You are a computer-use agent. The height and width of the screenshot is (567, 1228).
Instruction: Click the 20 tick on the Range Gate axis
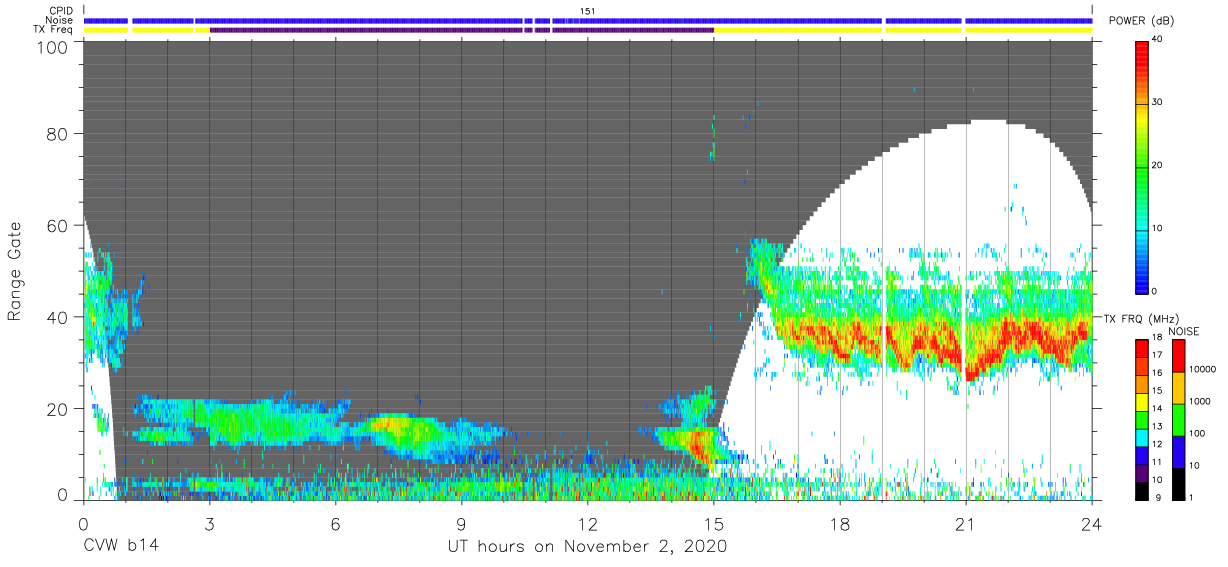click(58, 409)
